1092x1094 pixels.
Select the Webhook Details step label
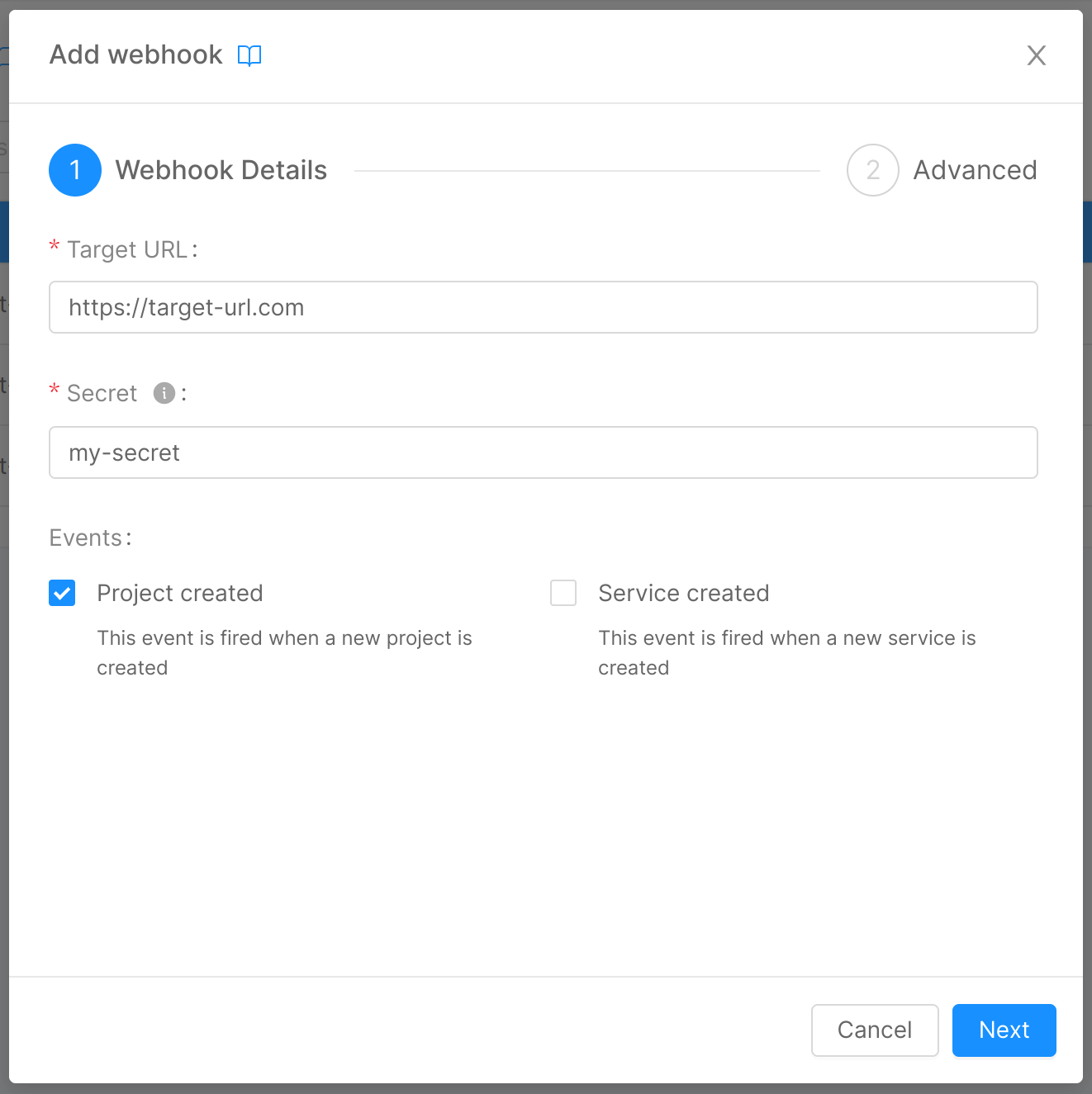(x=221, y=170)
